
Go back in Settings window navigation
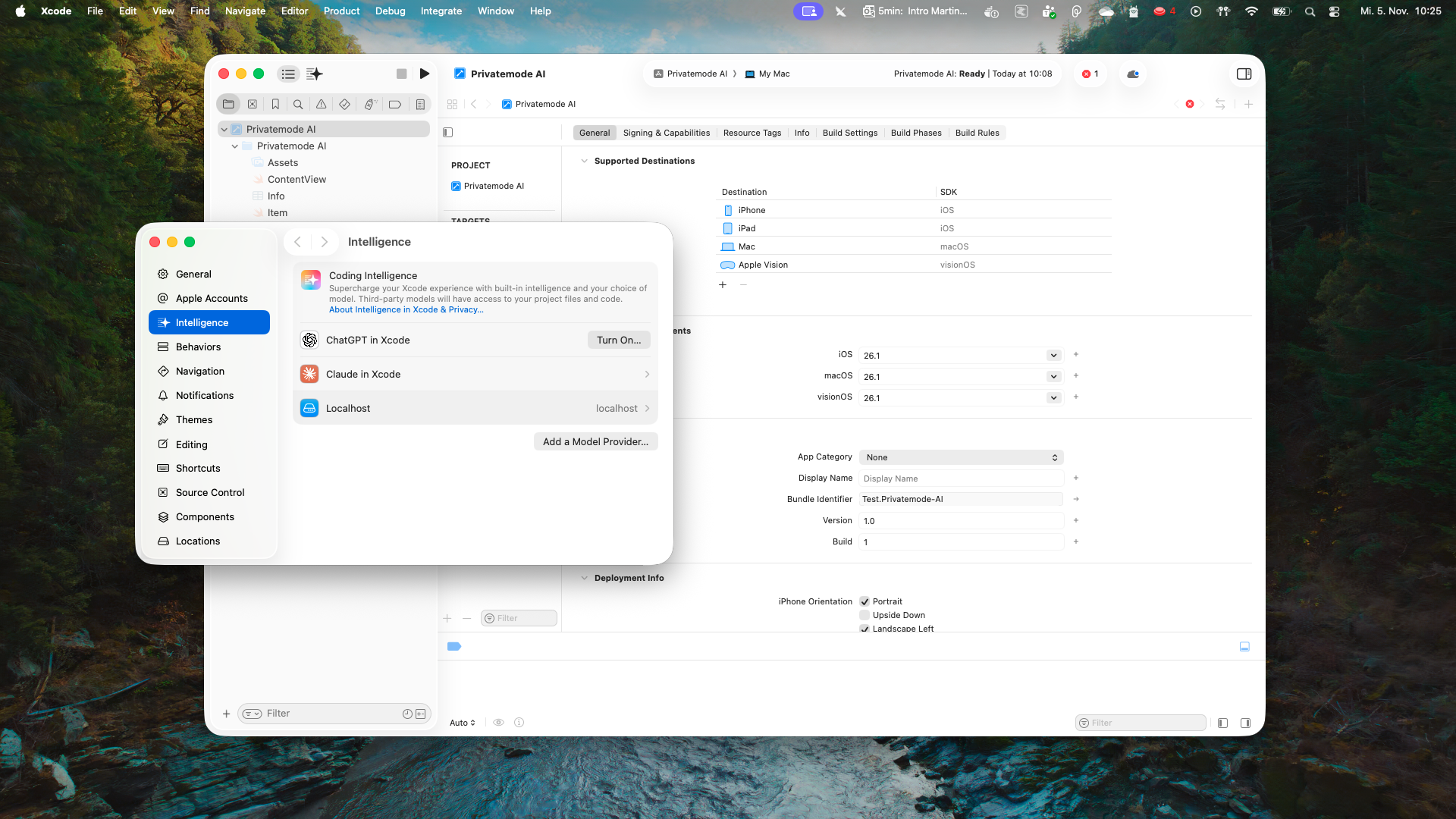click(x=298, y=242)
